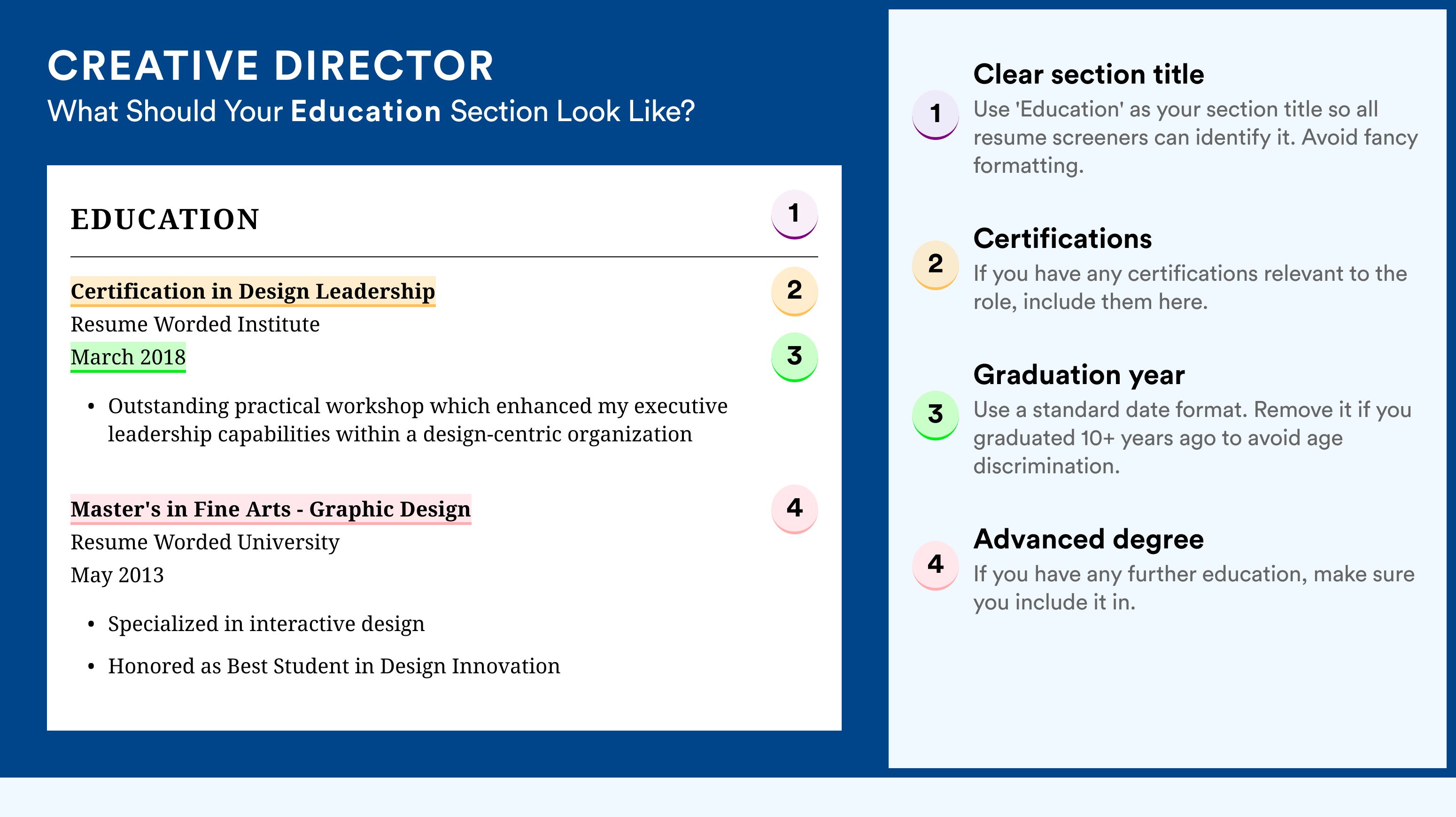The image size is (1456, 817).
Task: Click the CREATIVE DIRECTOR title
Action: pyautogui.click(x=270, y=66)
